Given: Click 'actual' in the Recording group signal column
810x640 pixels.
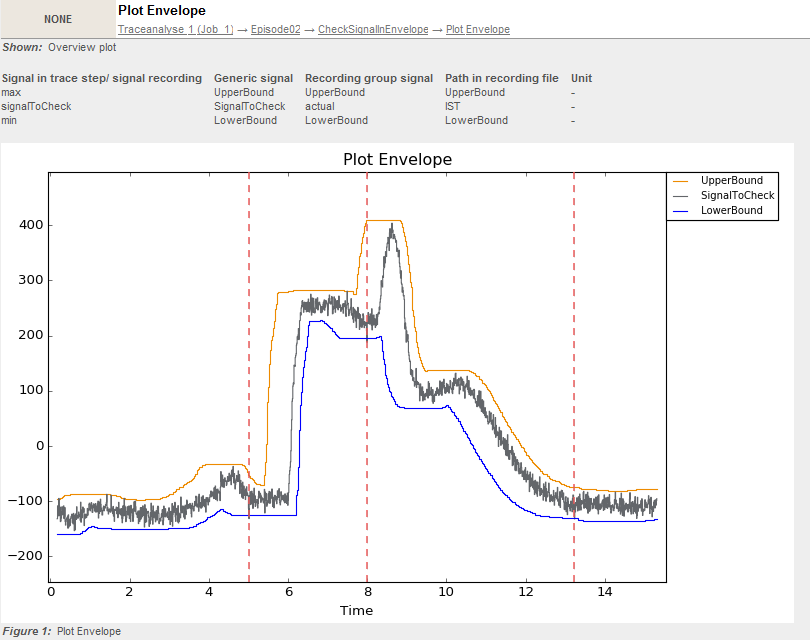Looking at the screenshot, I should click(x=320, y=106).
